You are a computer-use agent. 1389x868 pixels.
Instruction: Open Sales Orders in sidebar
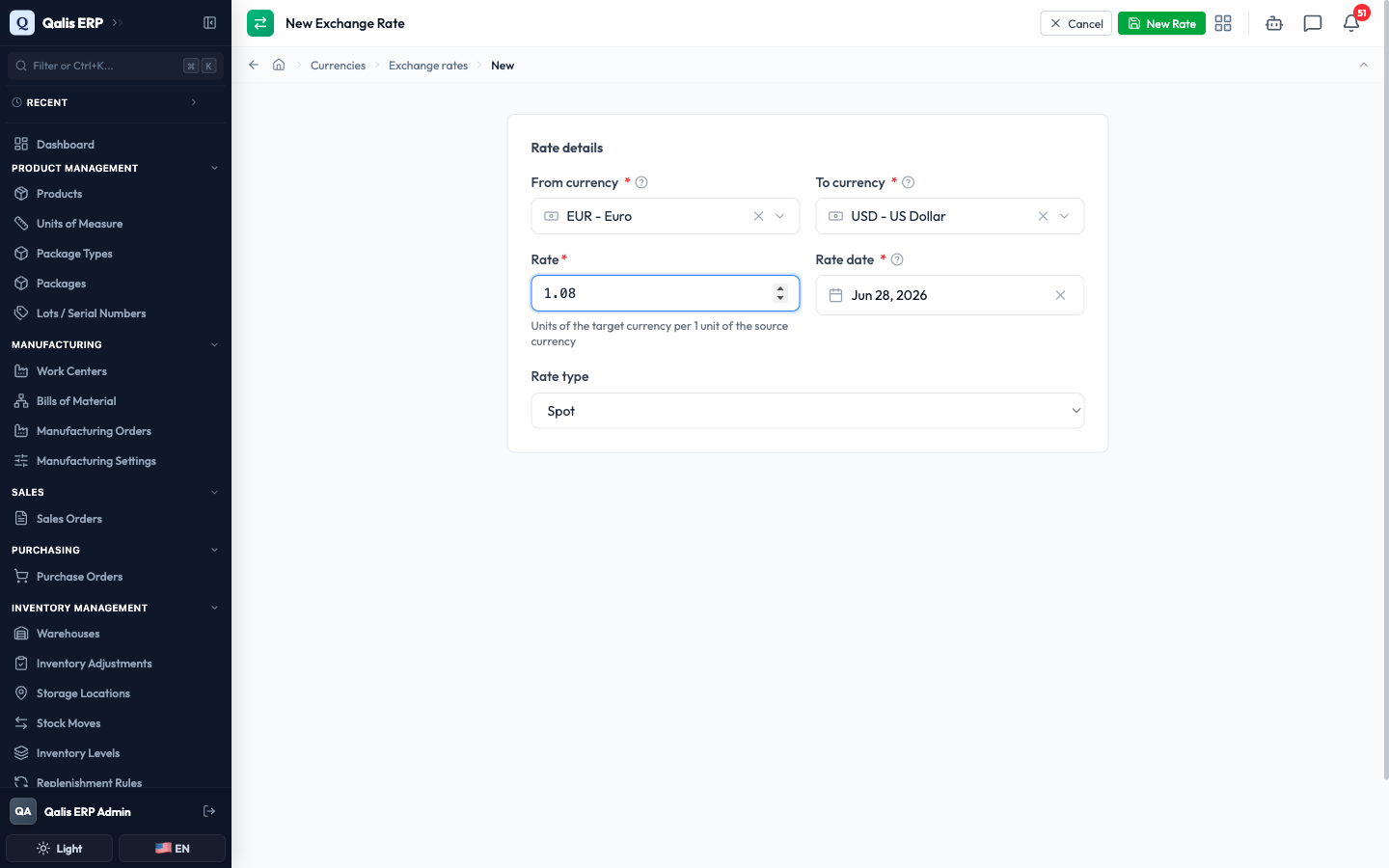coord(116,519)
